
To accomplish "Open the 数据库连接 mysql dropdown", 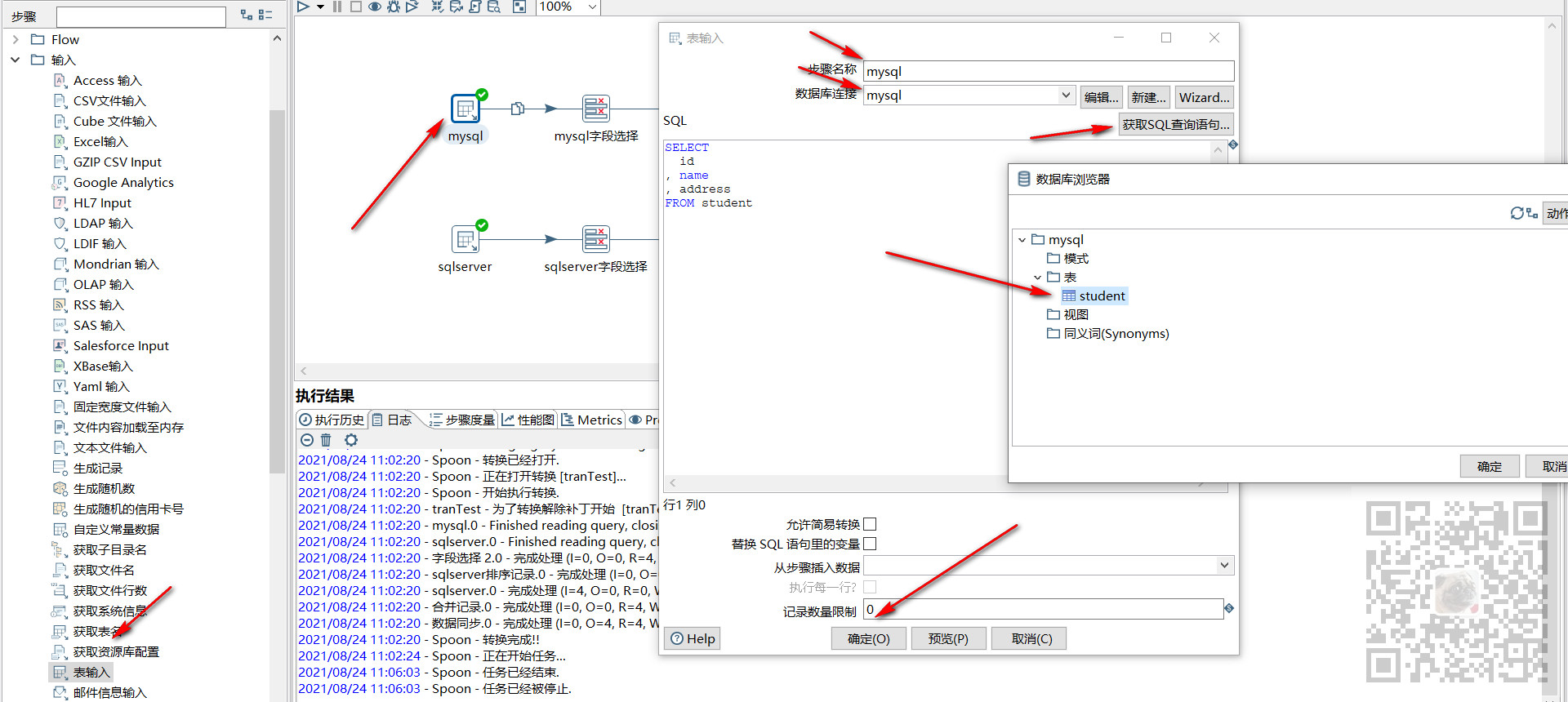I will coord(1066,95).
